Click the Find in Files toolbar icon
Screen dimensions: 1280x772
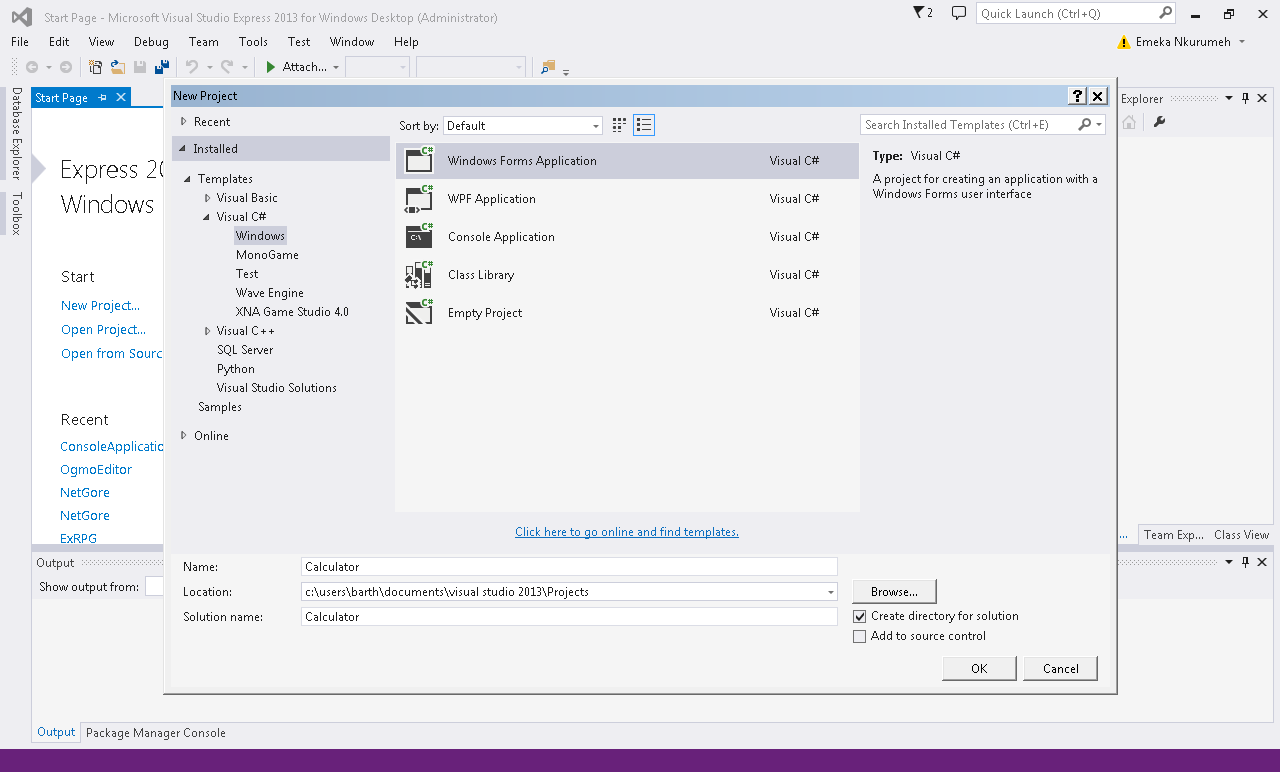(547, 67)
